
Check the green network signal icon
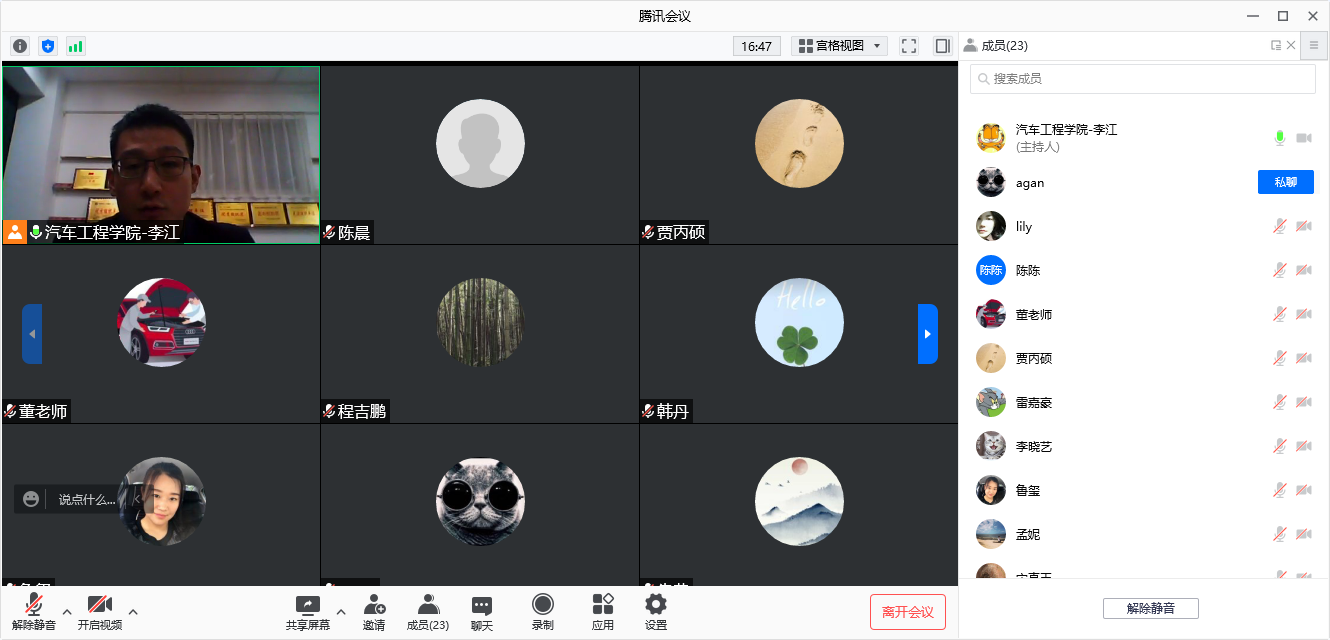pyautogui.click(x=76, y=46)
